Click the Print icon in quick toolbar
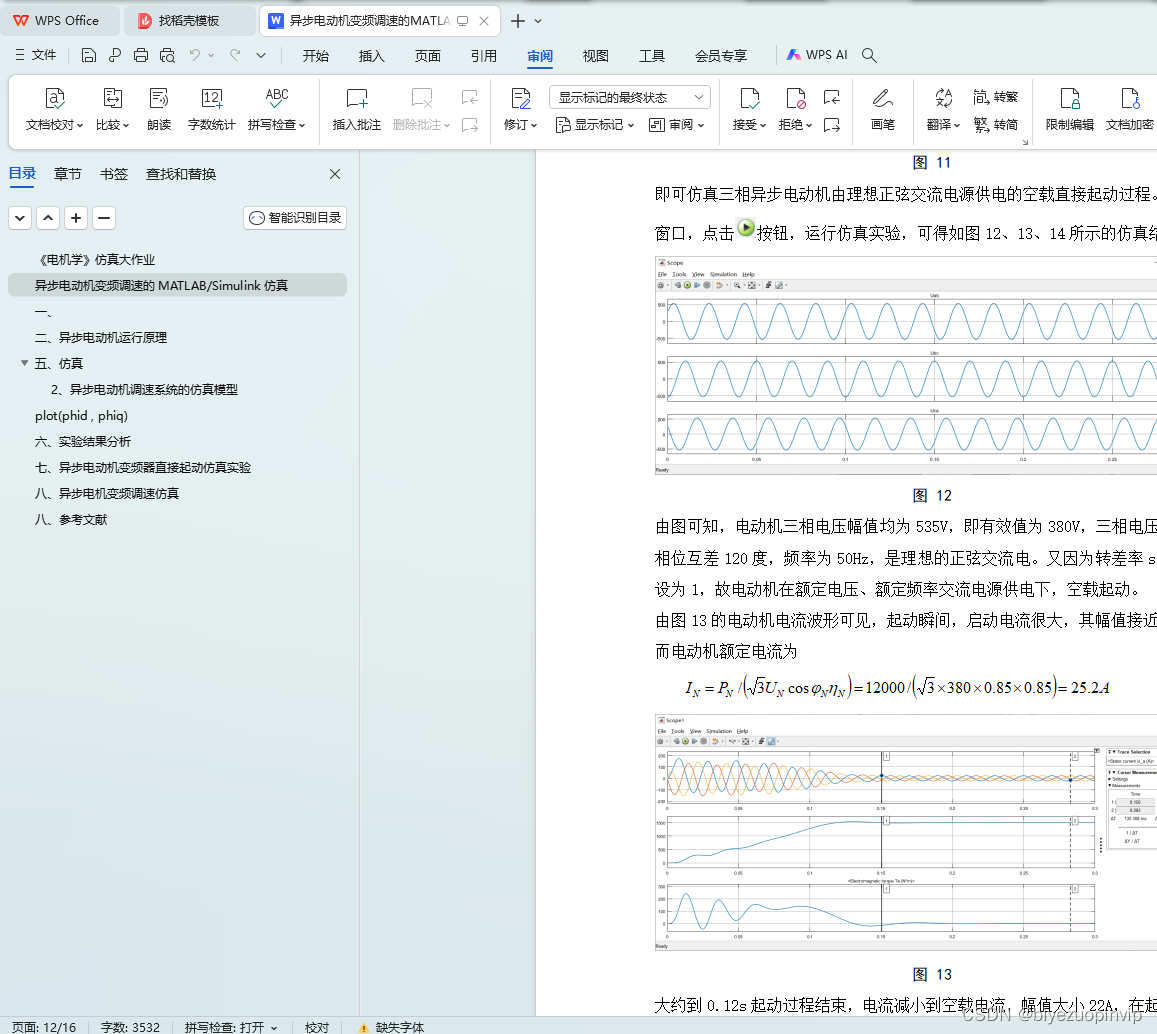1157x1034 pixels. [141, 55]
